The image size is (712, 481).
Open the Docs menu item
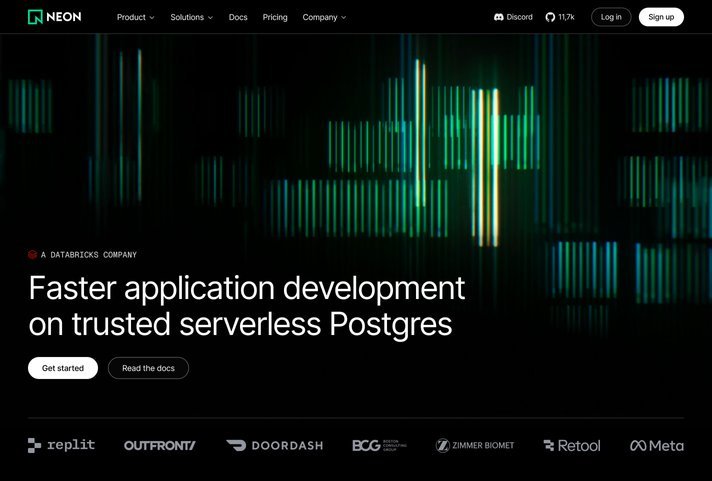click(x=238, y=17)
